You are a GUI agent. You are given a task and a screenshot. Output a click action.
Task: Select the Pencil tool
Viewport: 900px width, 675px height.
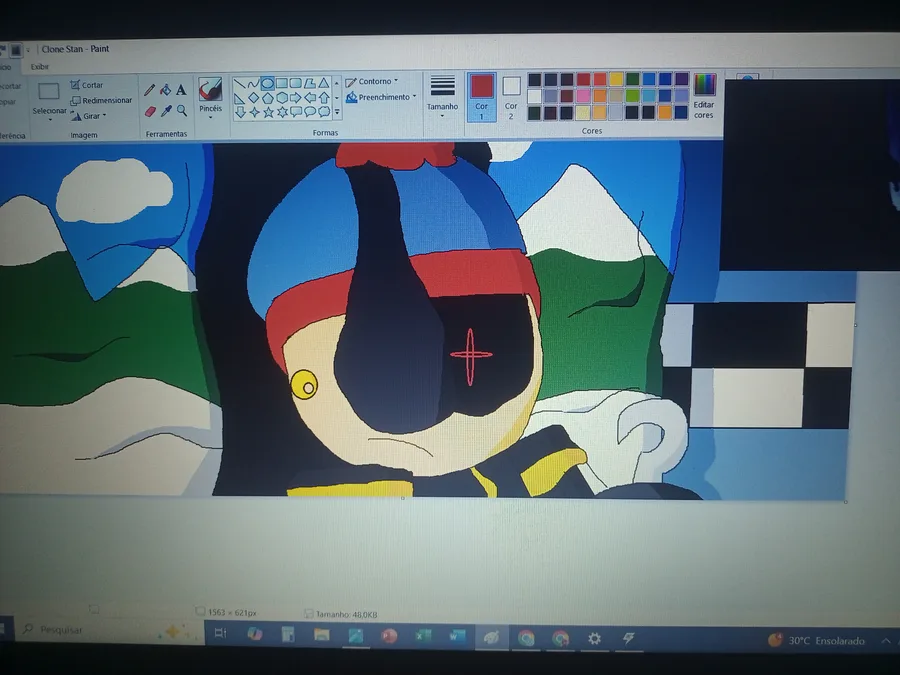click(x=149, y=90)
